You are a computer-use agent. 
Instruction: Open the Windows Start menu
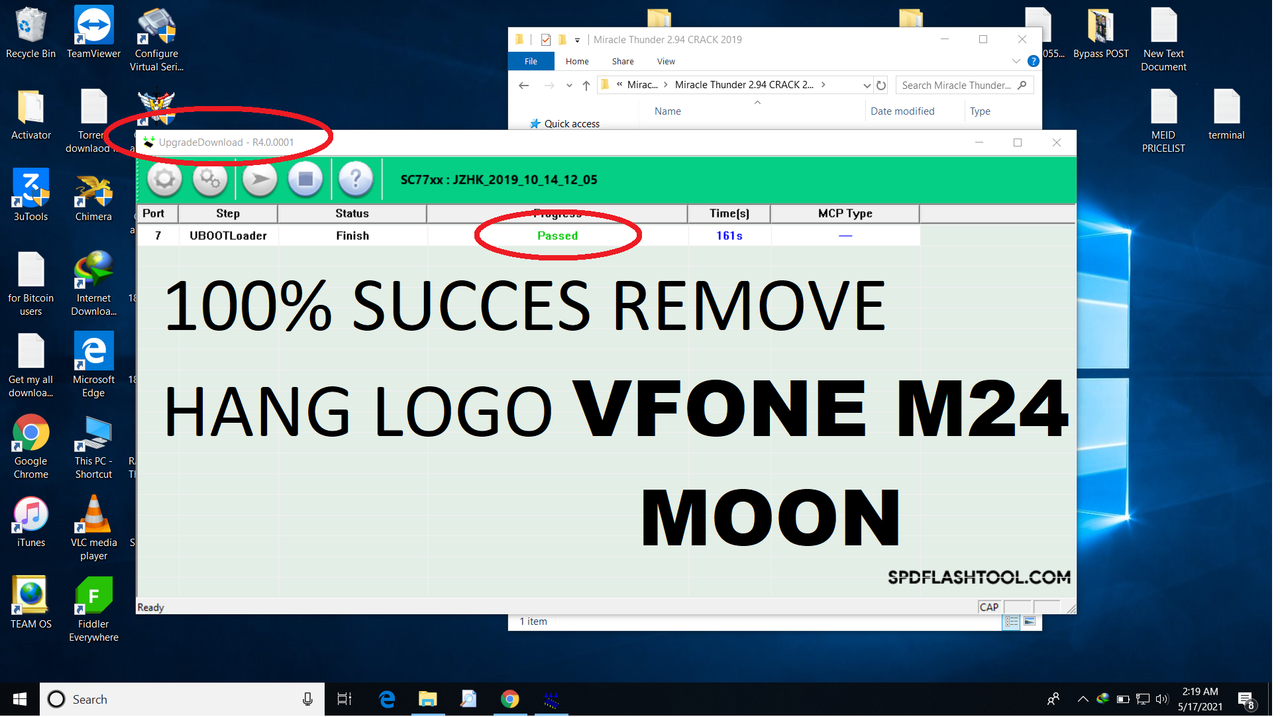coord(19,699)
